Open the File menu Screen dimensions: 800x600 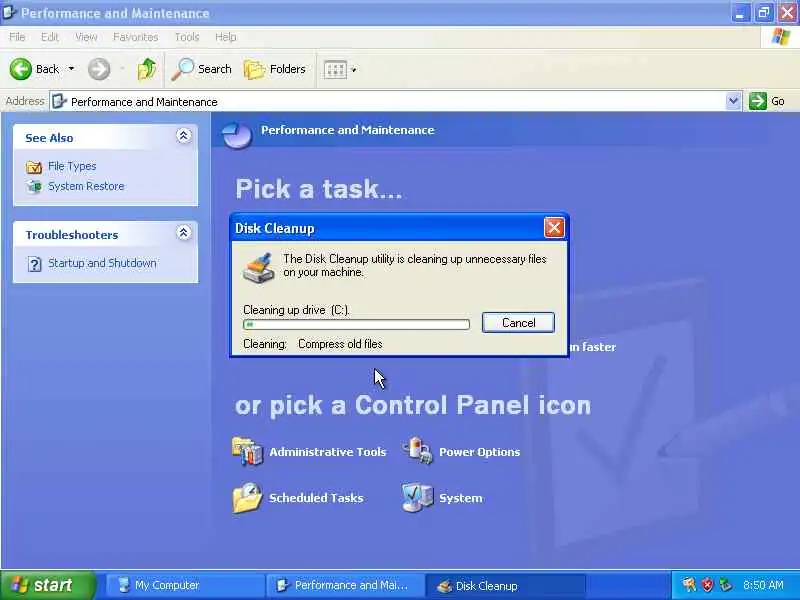17,37
